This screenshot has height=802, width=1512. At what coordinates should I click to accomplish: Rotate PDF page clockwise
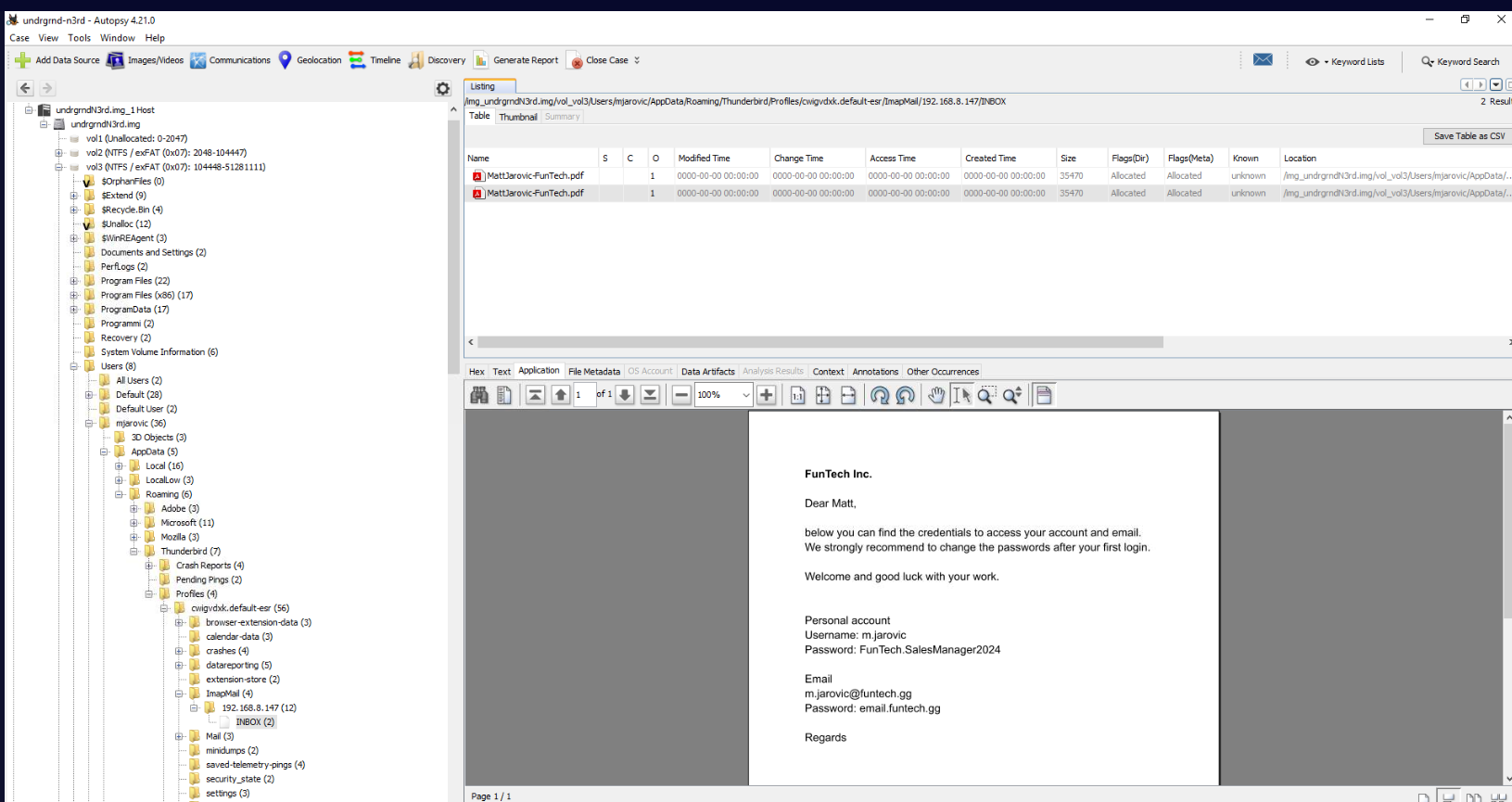tap(880, 395)
